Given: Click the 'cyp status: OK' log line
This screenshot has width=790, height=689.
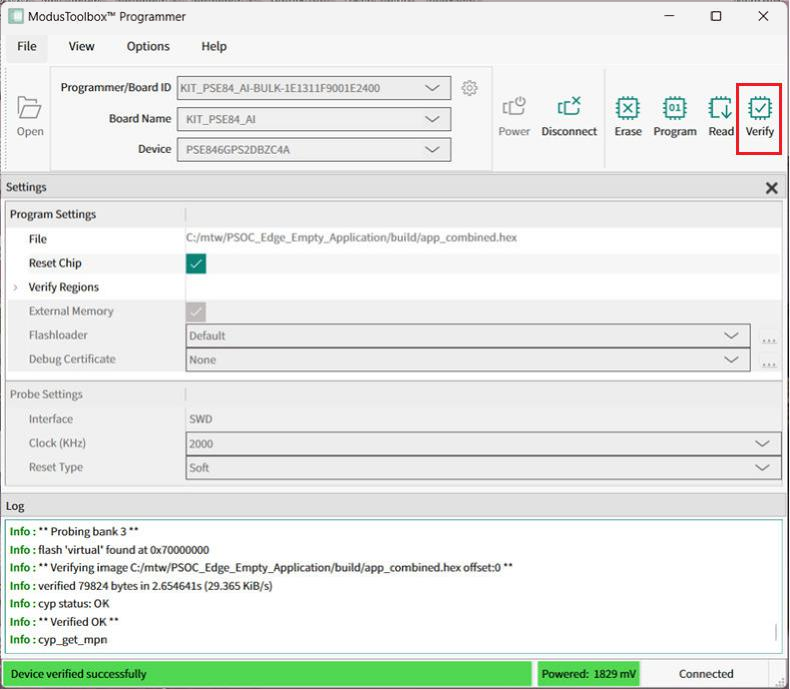Looking at the screenshot, I should click(x=59, y=604).
